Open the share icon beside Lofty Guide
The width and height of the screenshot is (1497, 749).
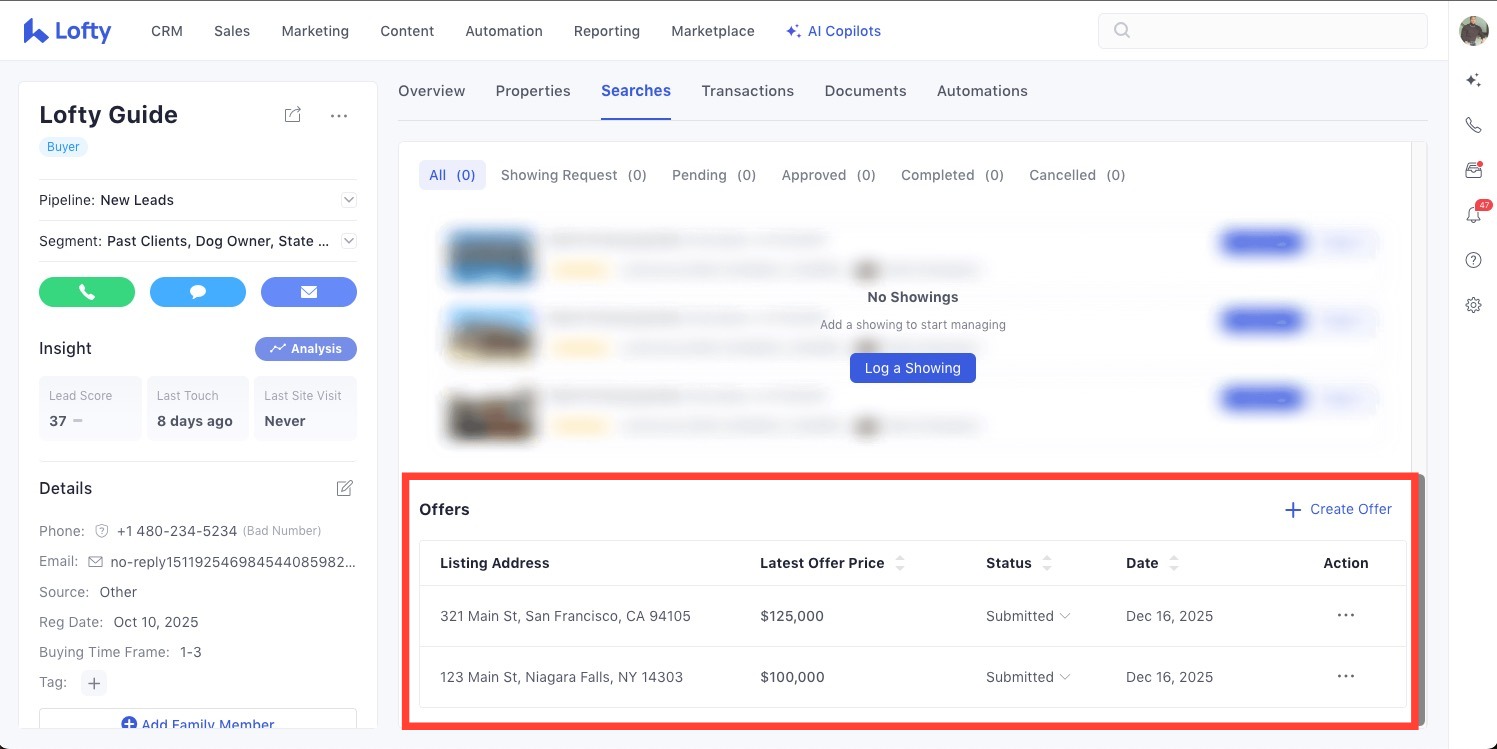tap(292, 115)
